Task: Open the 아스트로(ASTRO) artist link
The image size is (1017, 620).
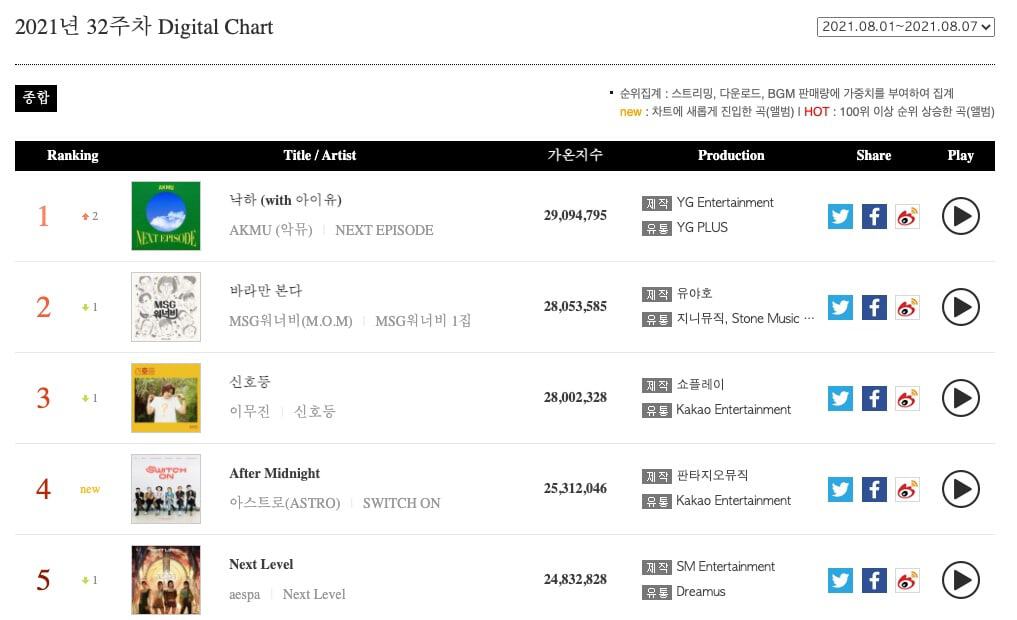Action: [284, 503]
